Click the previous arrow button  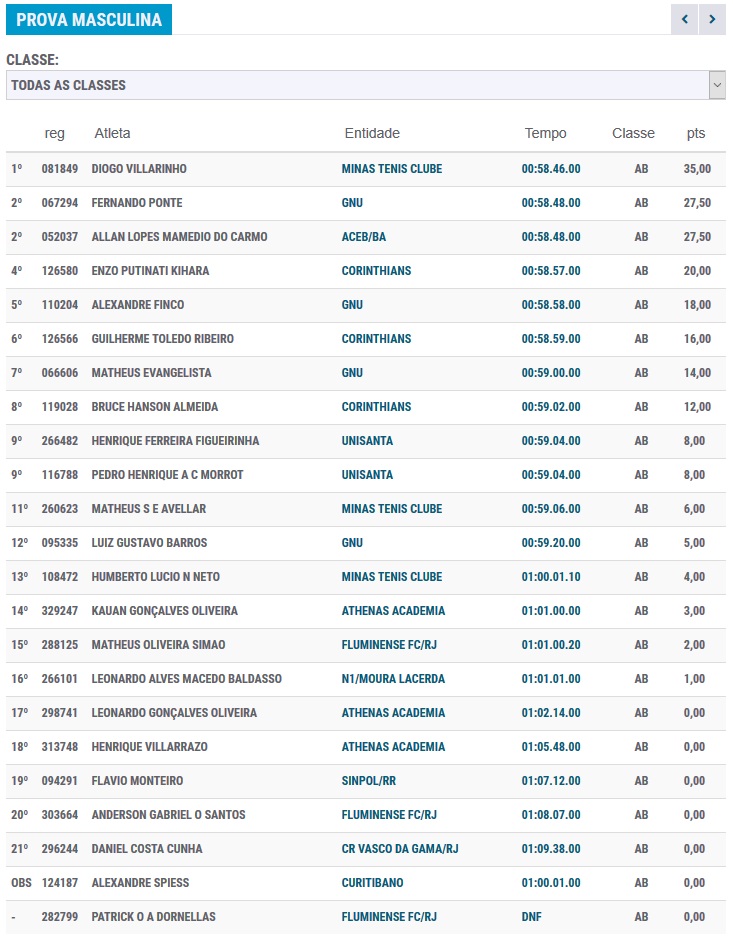684,19
